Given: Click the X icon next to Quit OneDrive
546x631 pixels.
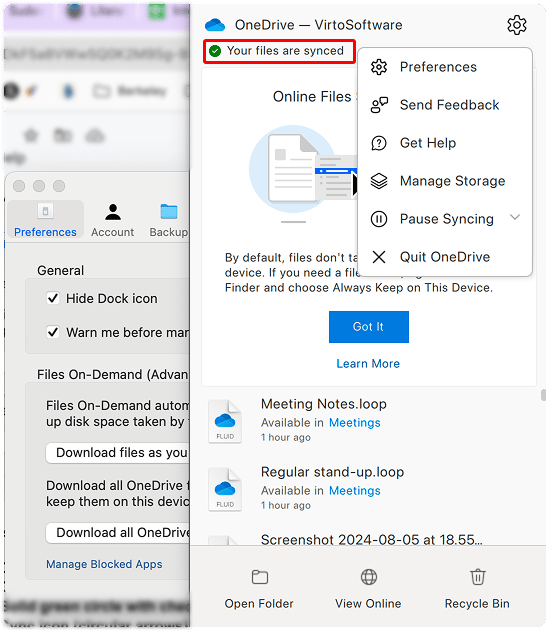Looking at the screenshot, I should pos(379,257).
